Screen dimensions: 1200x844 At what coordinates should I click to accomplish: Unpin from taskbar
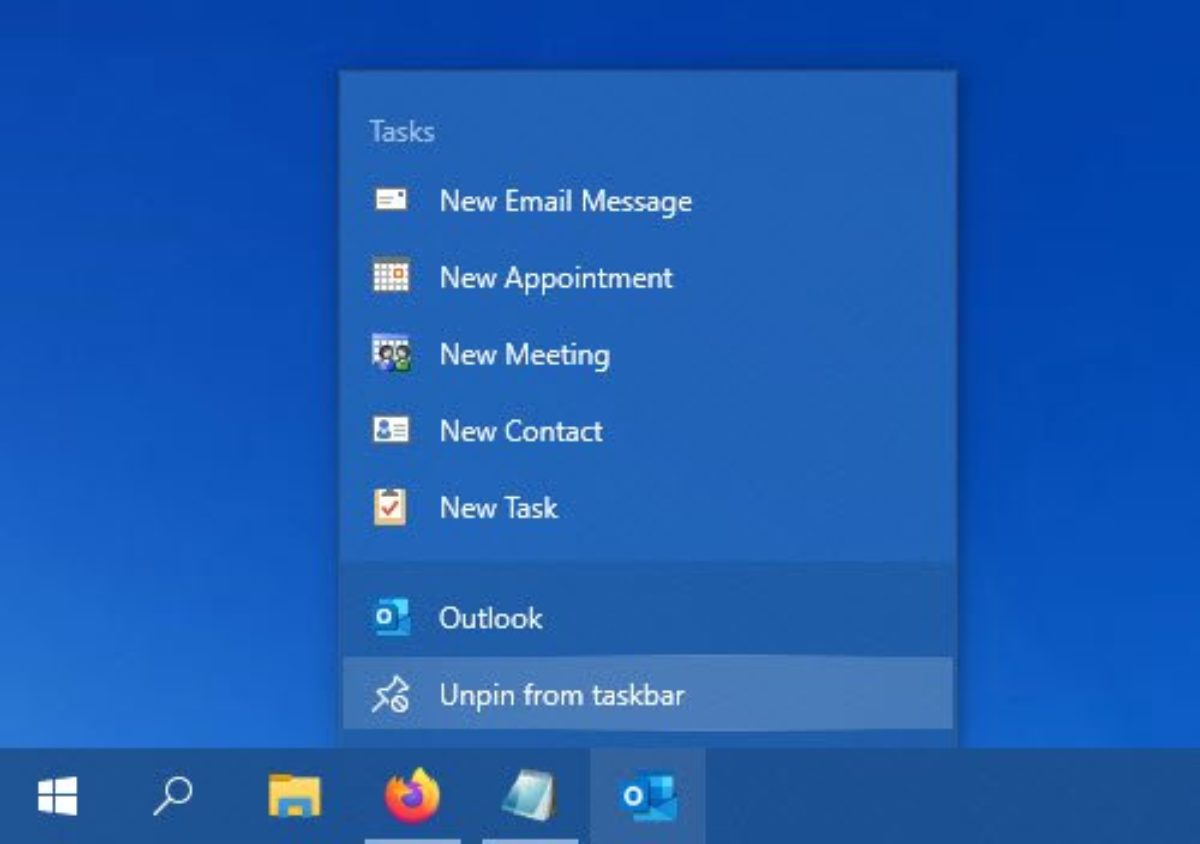pos(648,694)
